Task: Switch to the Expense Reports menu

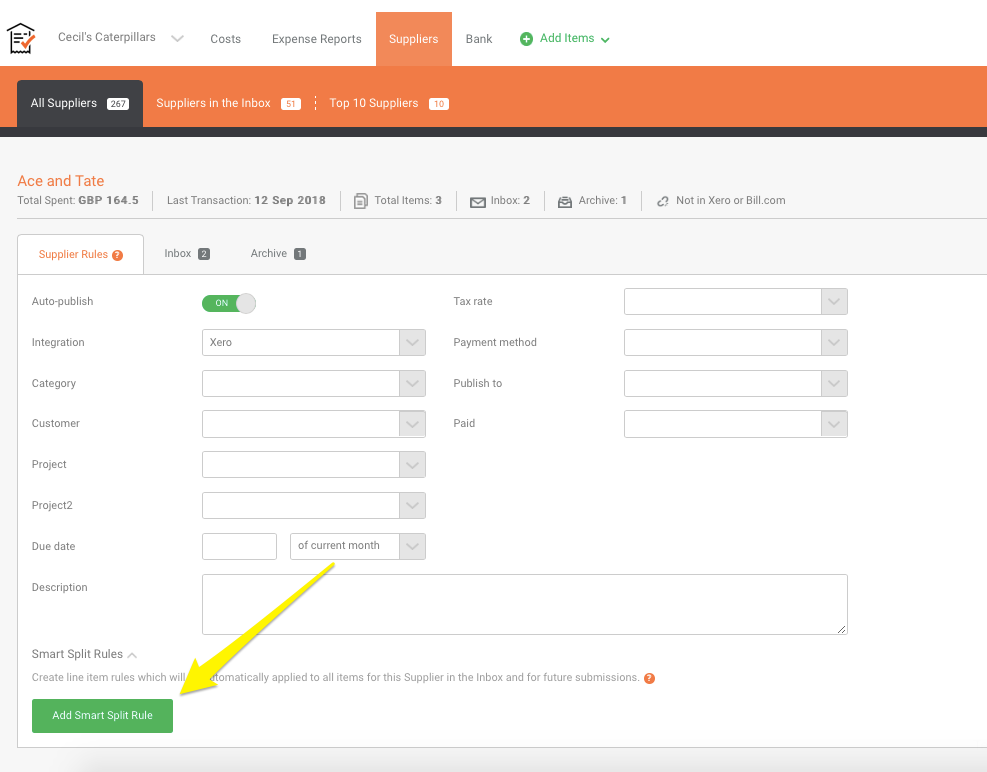Action: point(316,39)
